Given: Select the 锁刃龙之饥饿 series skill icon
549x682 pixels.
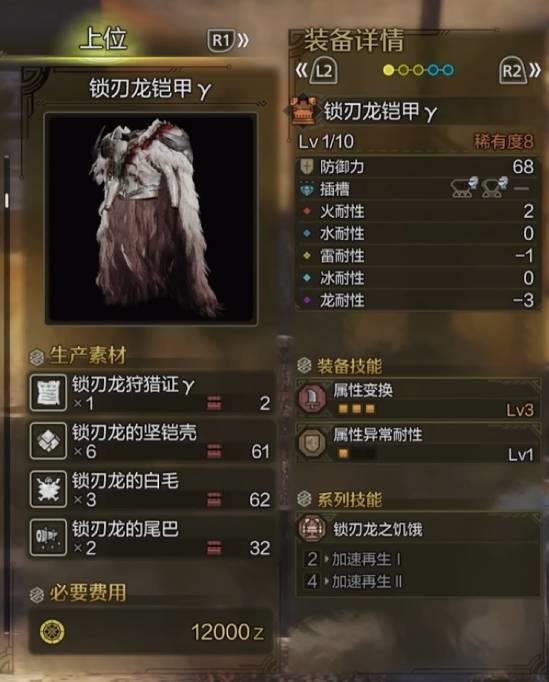Looking at the screenshot, I should 312,528.
